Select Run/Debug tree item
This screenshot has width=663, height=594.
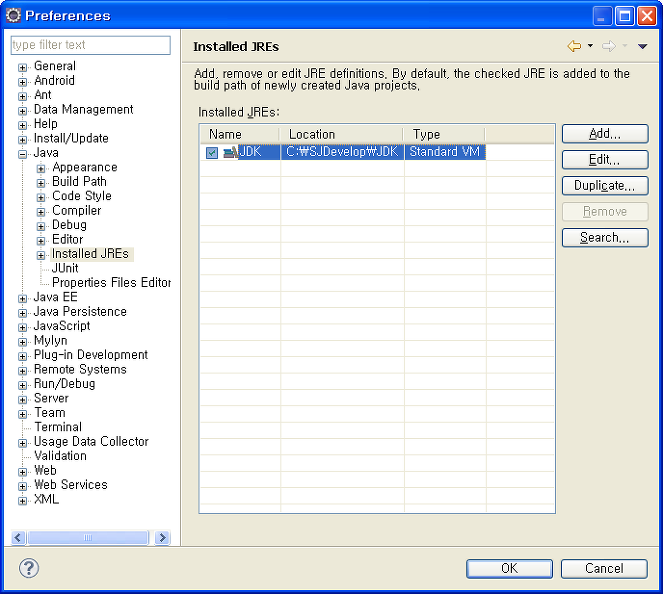[x=64, y=383]
